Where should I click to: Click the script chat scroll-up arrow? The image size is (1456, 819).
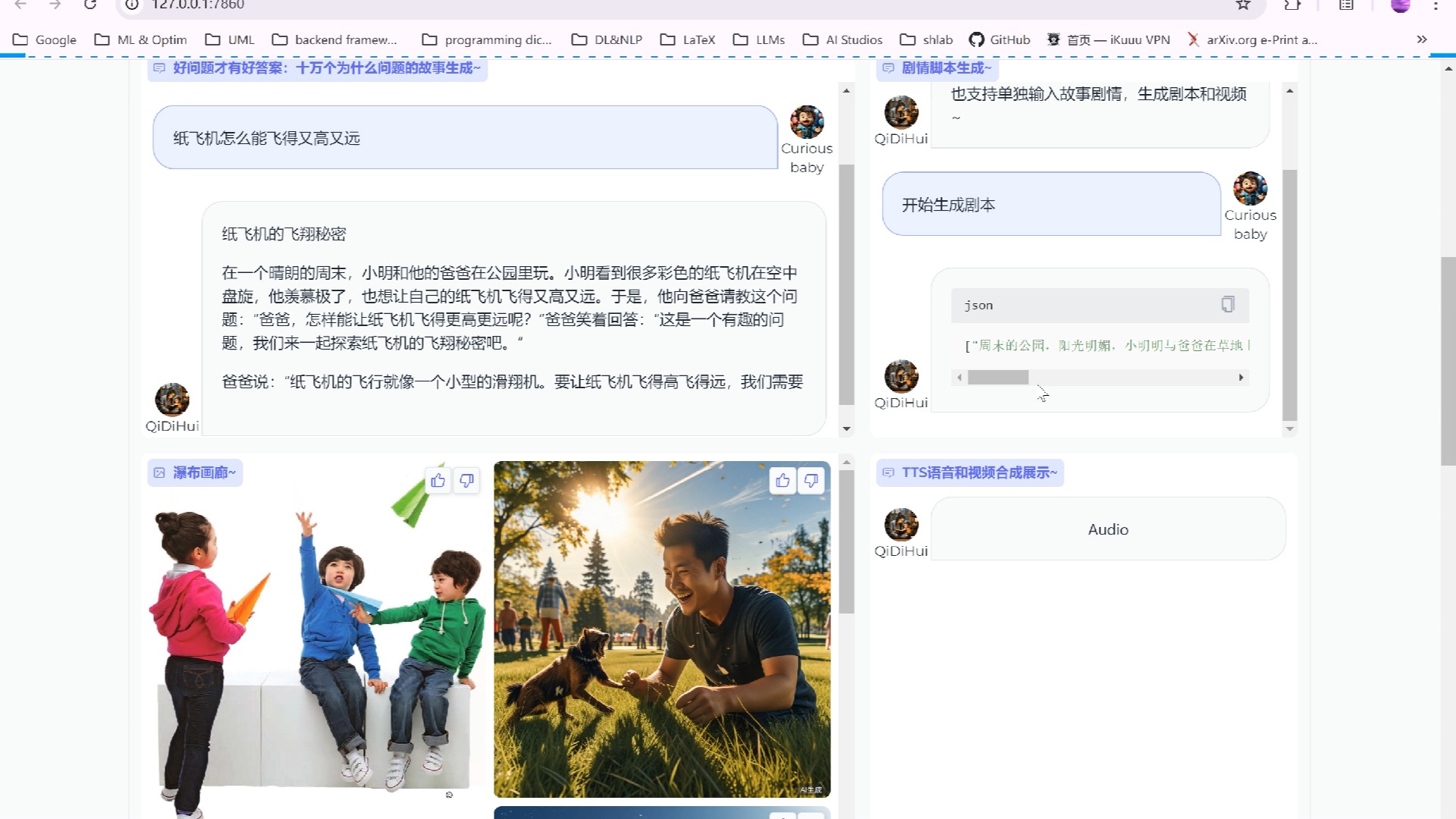[x=1289, y=90]
